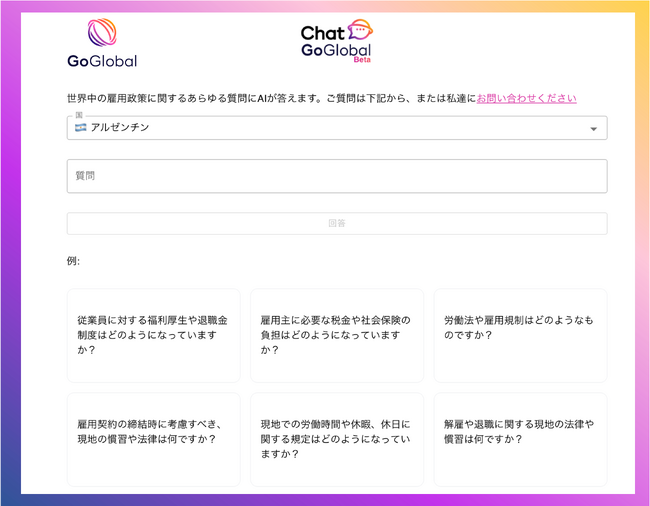Click the 国 field label

[x=79, y=116]
